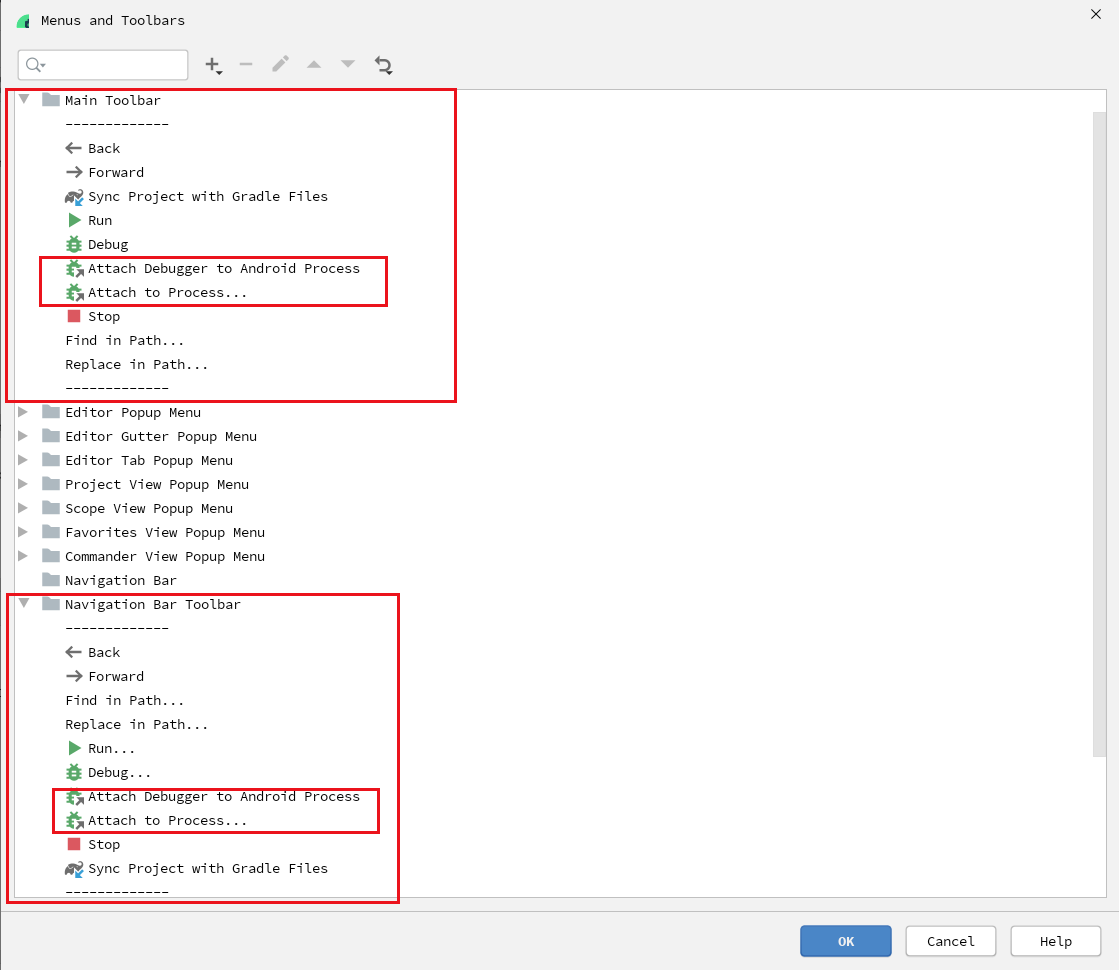The width and height of the screenshot is (1119, 970).
Task: Click the OK button
Action: (845, 941)
